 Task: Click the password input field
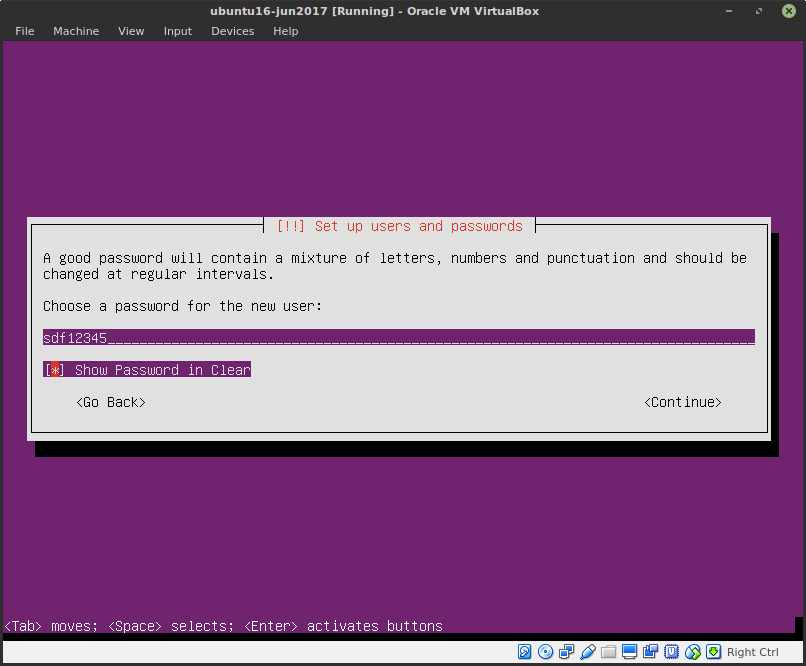point(398,337)
